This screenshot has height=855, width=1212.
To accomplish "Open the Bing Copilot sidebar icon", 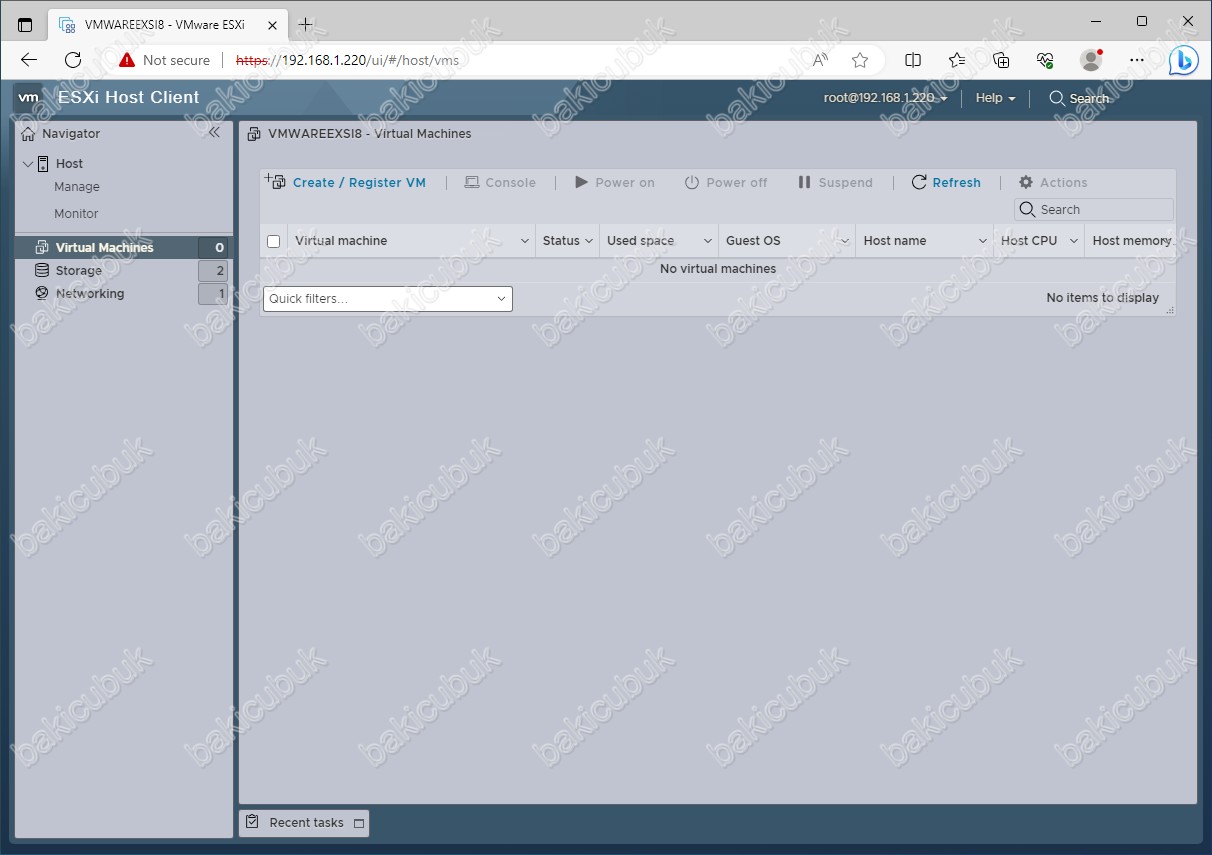I will tap(1183, 60).
